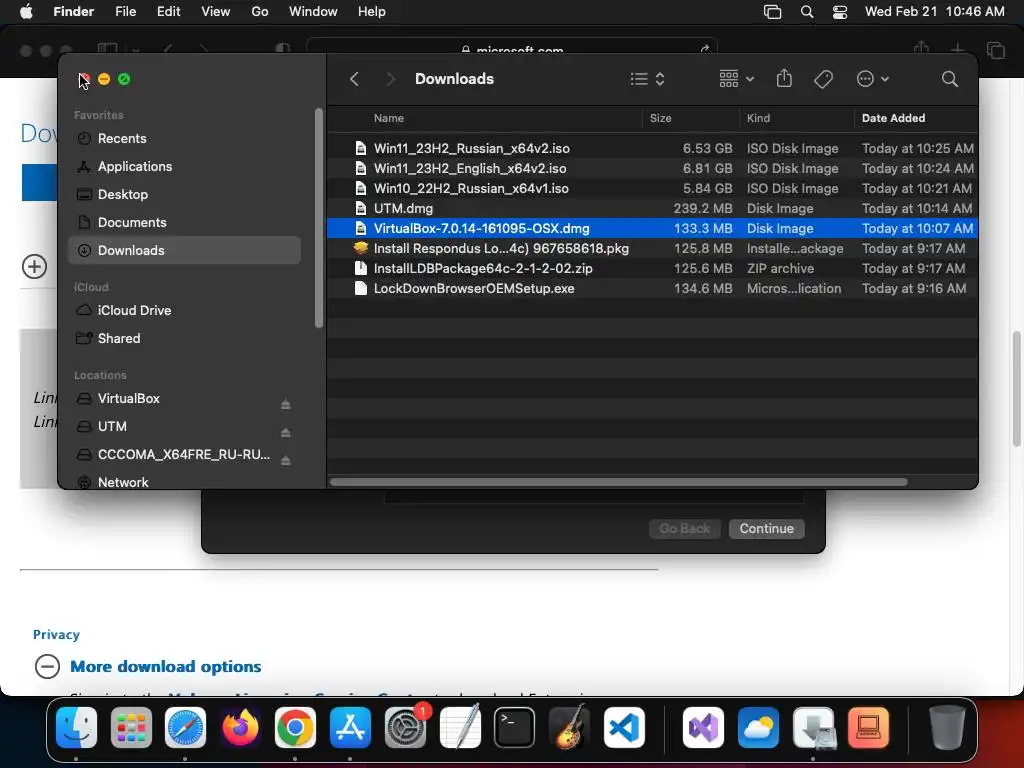Select VirtualBox-7.0.14-161095-OSX.dmg file
This screenshot has height=768, width=1024.
point(652,229)
